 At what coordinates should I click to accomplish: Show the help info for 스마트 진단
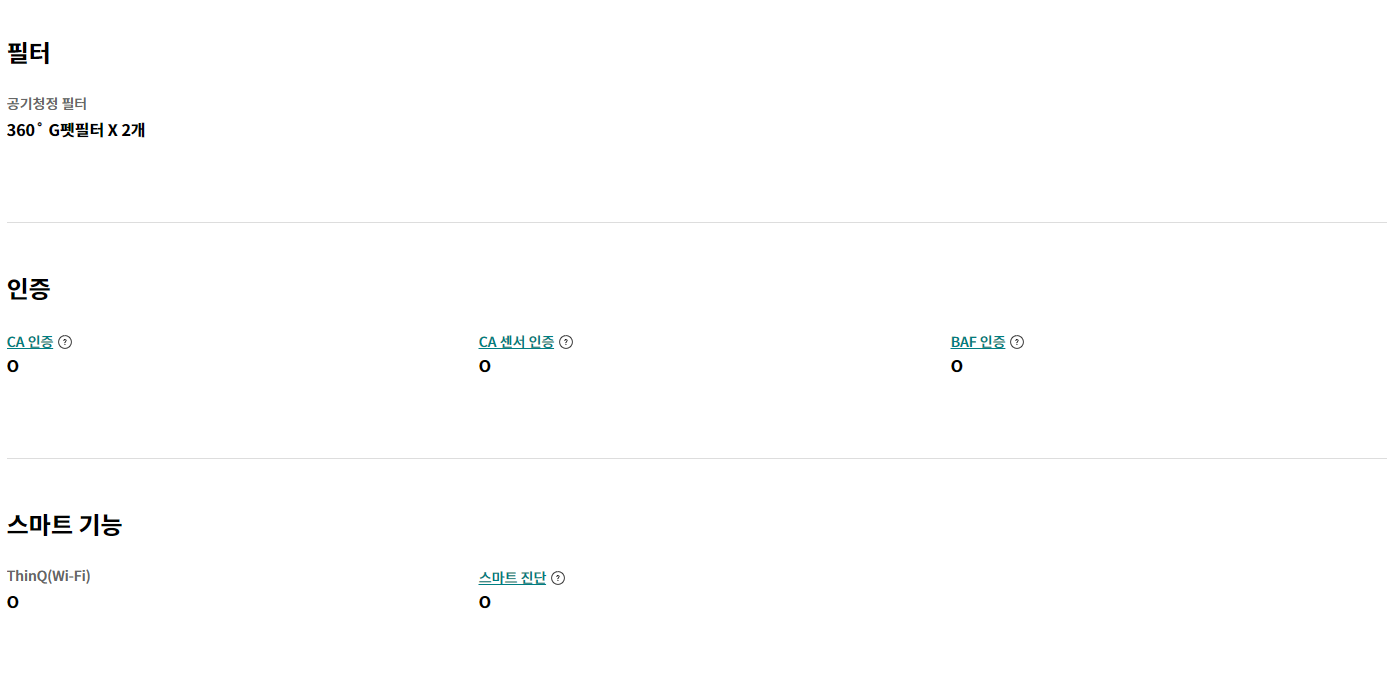click(558, 578)
